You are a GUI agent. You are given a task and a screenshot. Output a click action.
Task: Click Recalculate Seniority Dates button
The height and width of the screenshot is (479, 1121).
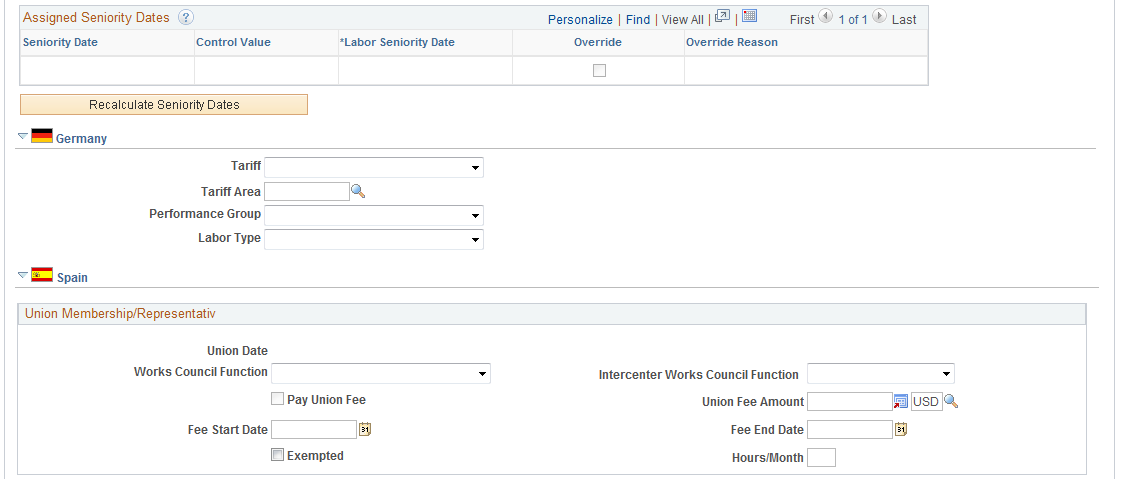click(x=164, y=104)
